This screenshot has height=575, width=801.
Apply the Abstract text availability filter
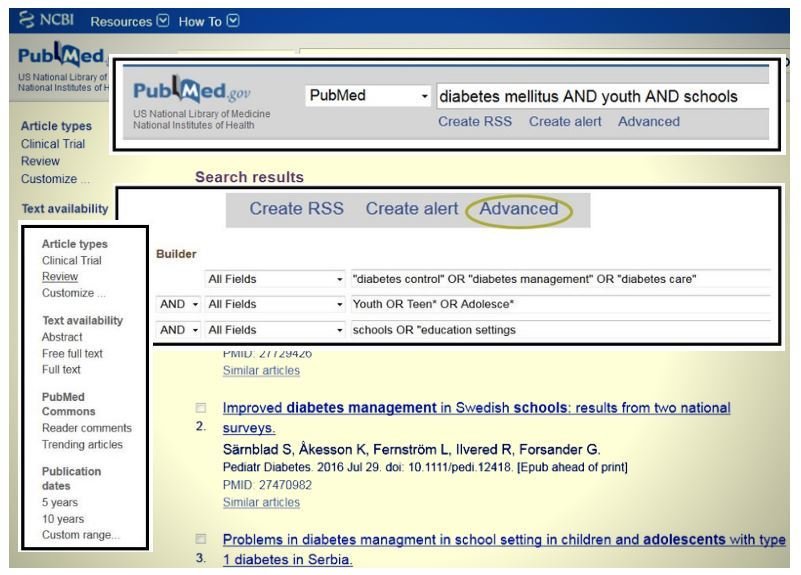pyautogui.click(x=62, y=337)
